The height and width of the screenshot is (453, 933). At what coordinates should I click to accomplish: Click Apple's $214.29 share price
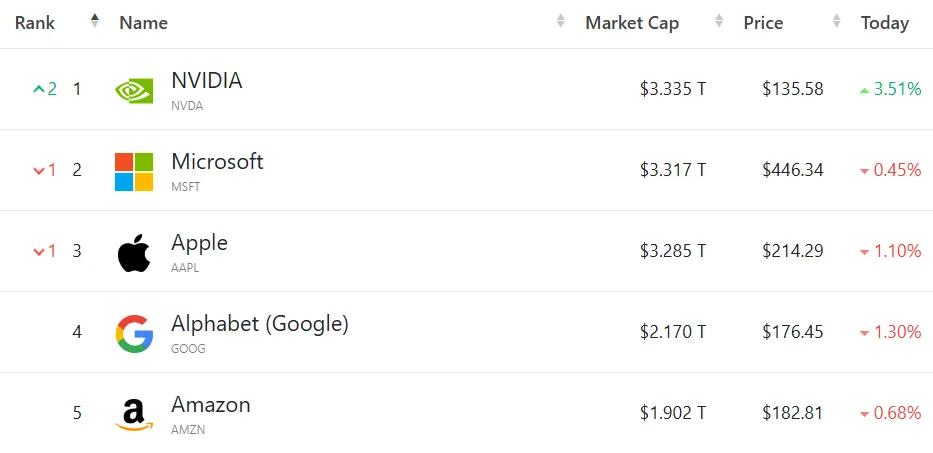click(793, 251)
